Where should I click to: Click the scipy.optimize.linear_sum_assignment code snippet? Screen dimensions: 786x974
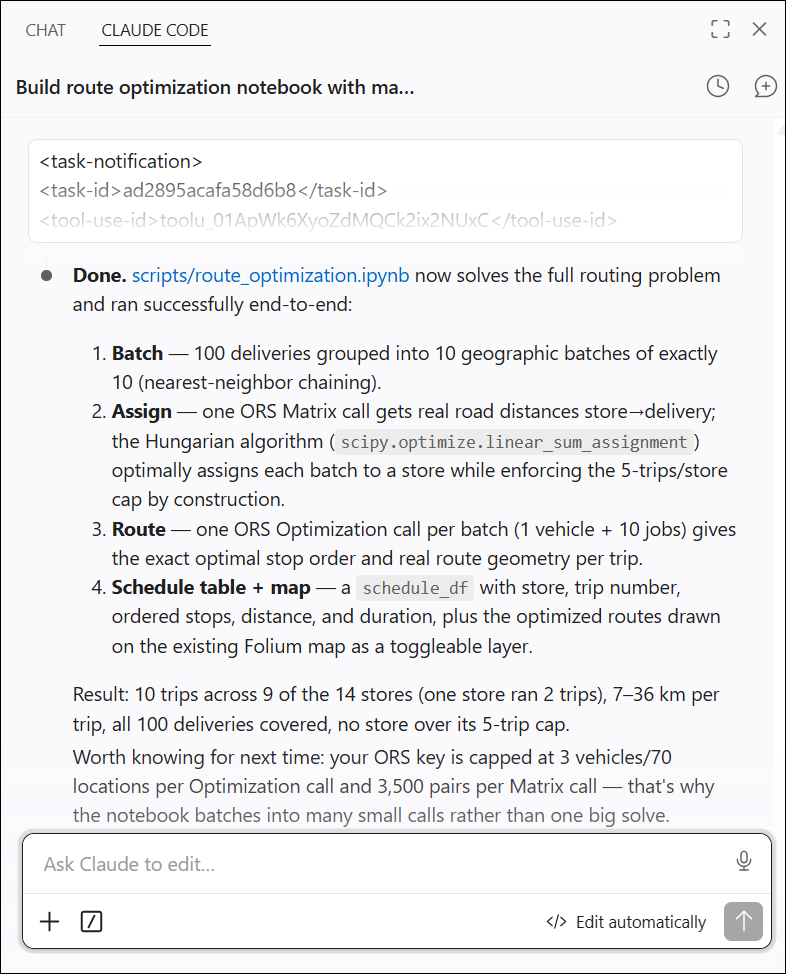coord(514,442)
